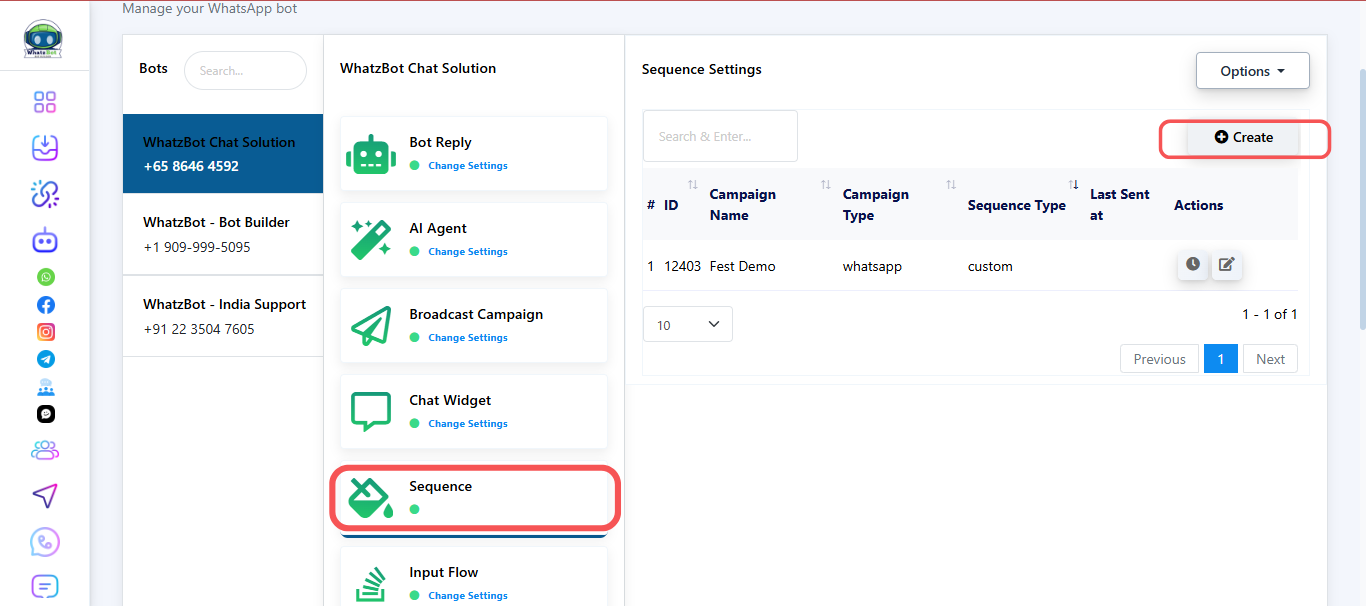The height and width of the screenshot is (606, 1366).
Task: Edit the Fest Demo sequence
Action: tap(1227, 265)
